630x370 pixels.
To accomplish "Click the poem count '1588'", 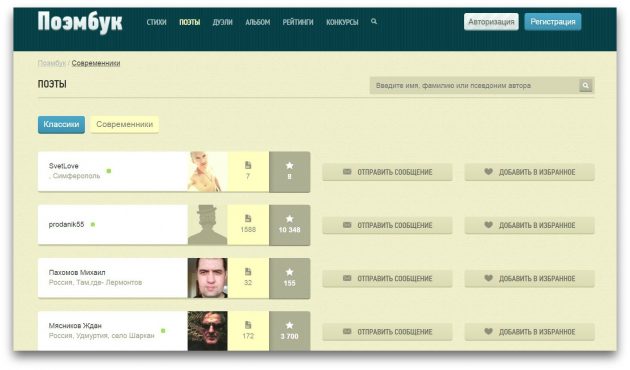I will [x=248, y=229].
